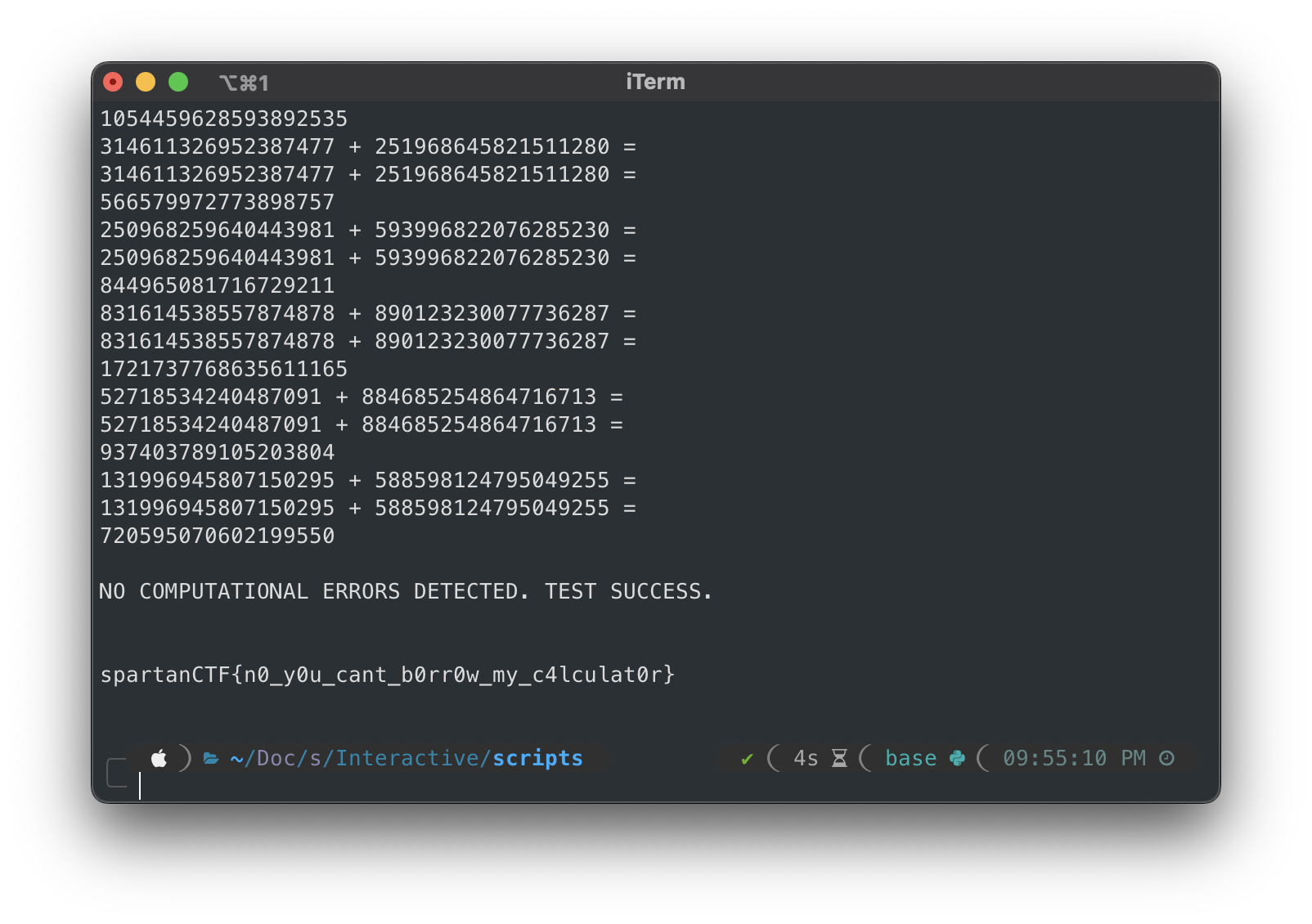Click the yellow minimize window button
Image resolution: width=1312 pixels, height=924 pixels.
pyautogui.click(x=146, y=82)
